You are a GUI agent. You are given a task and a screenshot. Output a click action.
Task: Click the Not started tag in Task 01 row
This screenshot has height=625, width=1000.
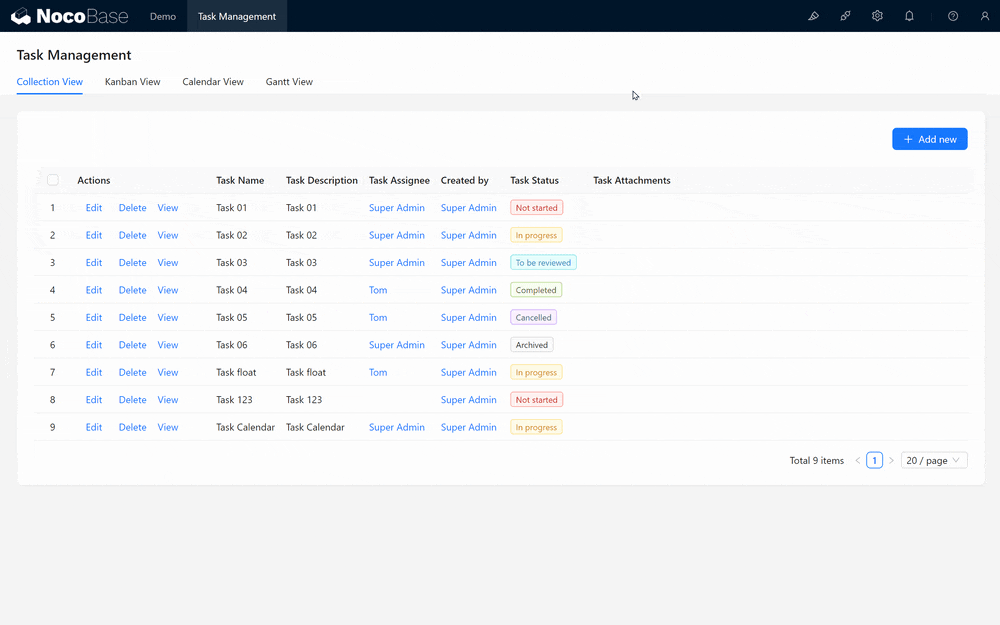pyautogui.click(x=536, y=208)
